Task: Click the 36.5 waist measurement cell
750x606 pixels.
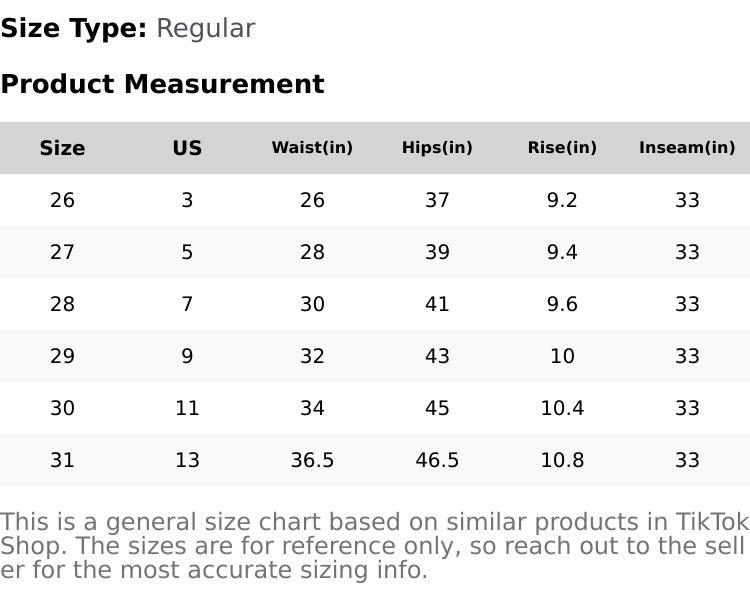Action: click(x=312, y=460)
